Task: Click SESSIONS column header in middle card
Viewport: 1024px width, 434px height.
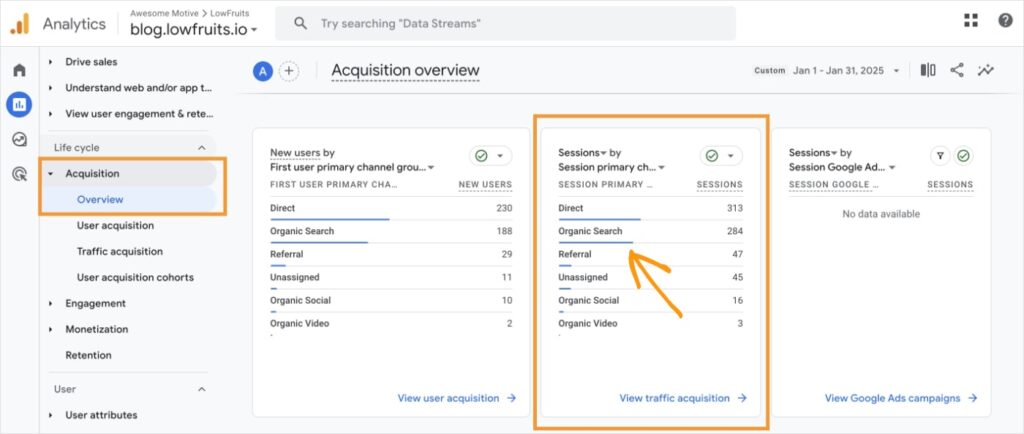Action: pos(720,185)
